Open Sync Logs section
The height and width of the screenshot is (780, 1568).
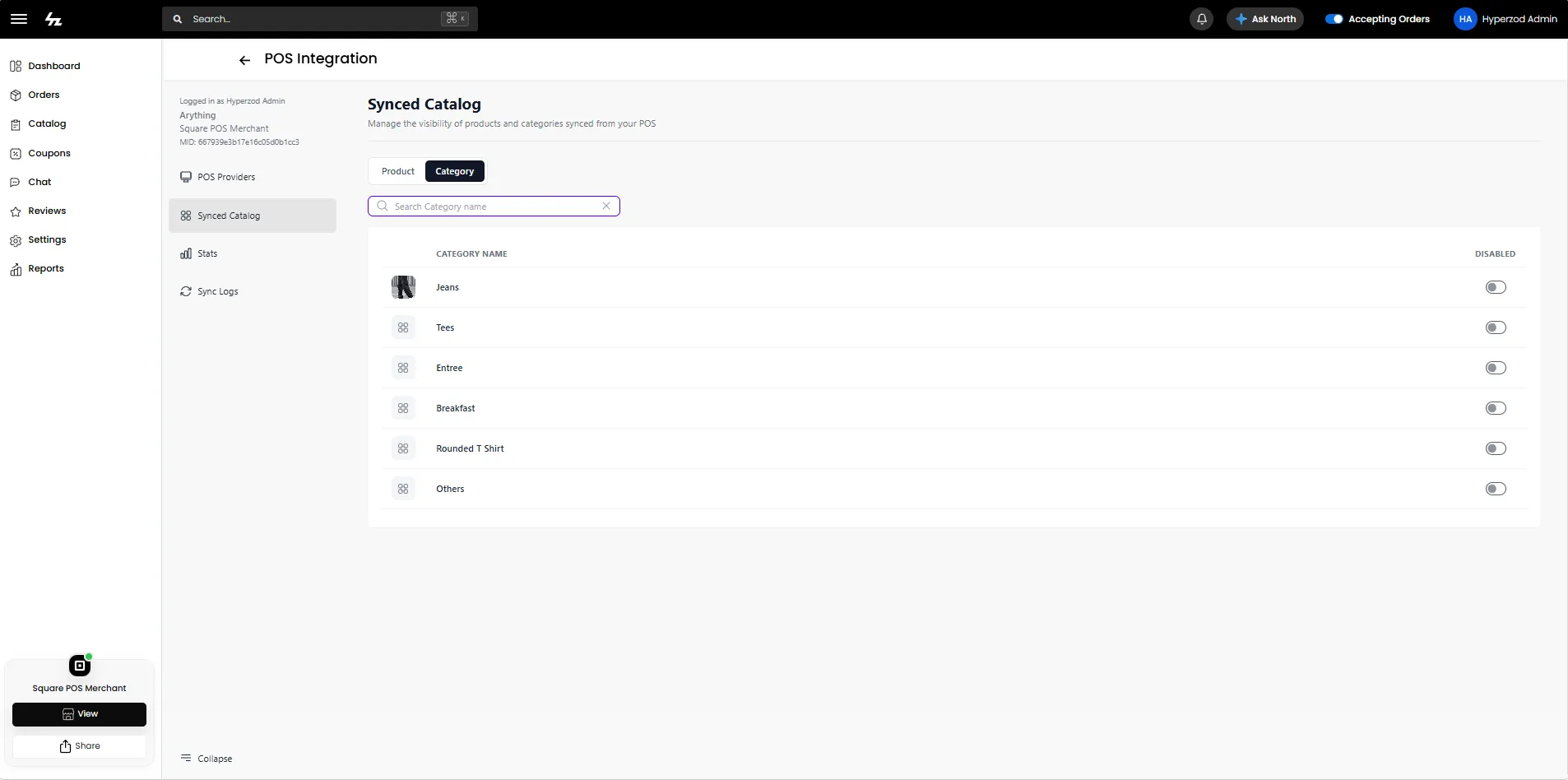(253, 291)
